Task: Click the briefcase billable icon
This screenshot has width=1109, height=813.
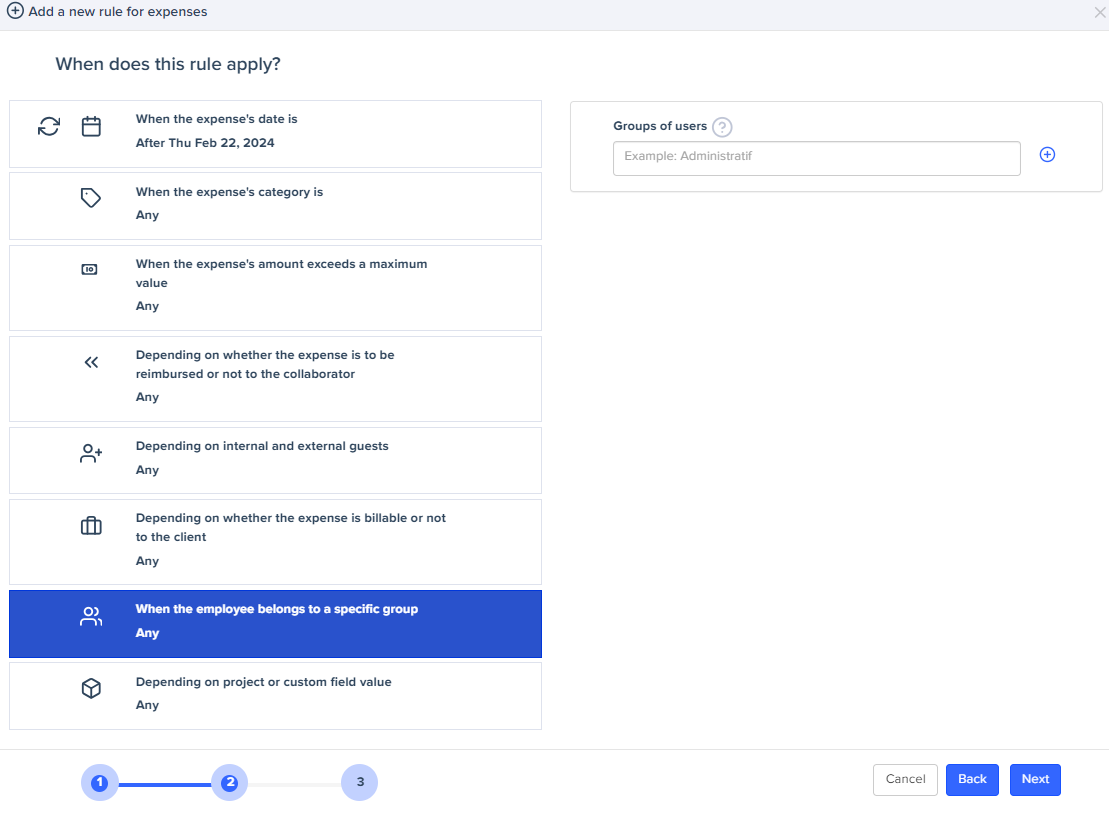Action: (x=91, y=526)
